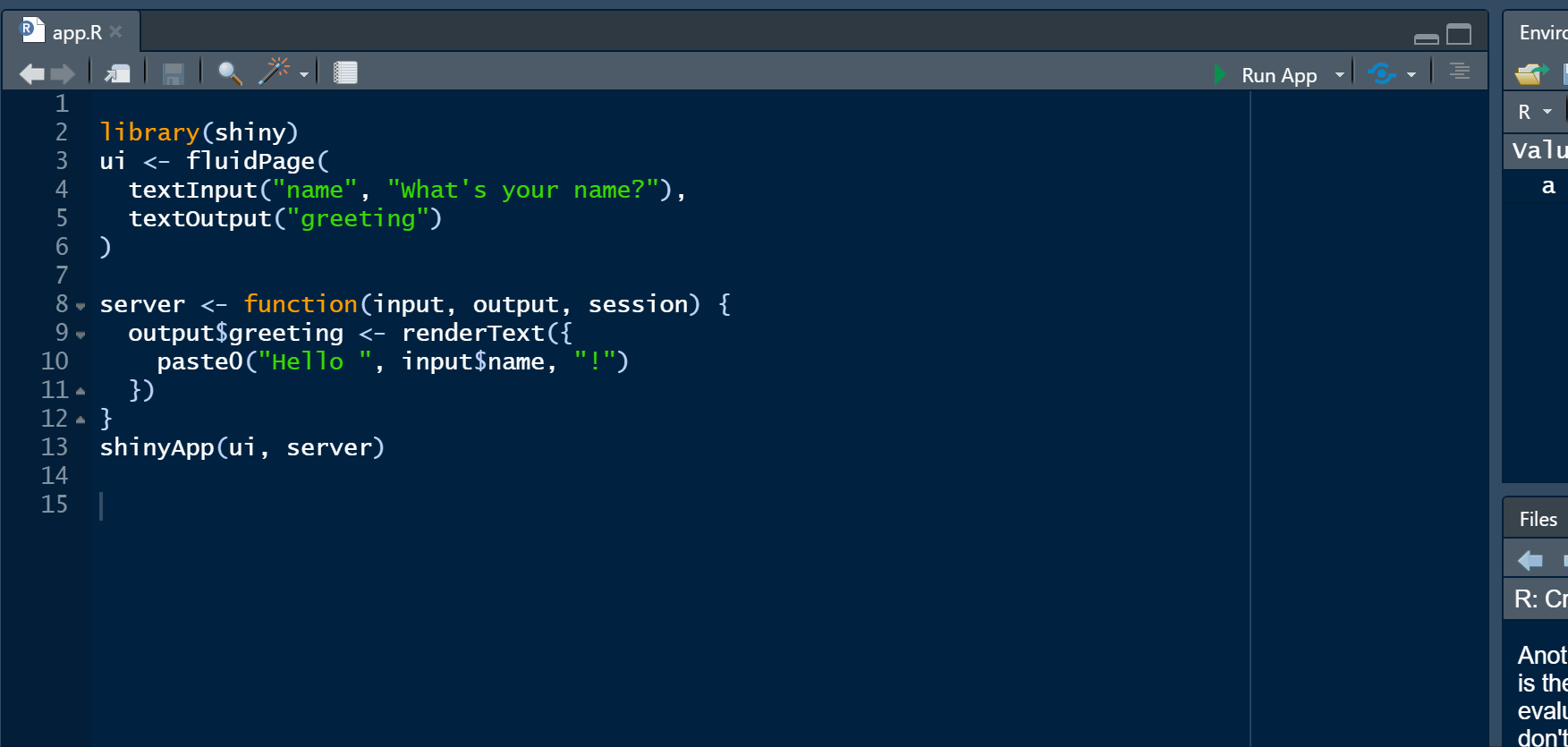Go forward to next source location arrow
Viewport: 1568px width, 747px height.
(63, 74)
